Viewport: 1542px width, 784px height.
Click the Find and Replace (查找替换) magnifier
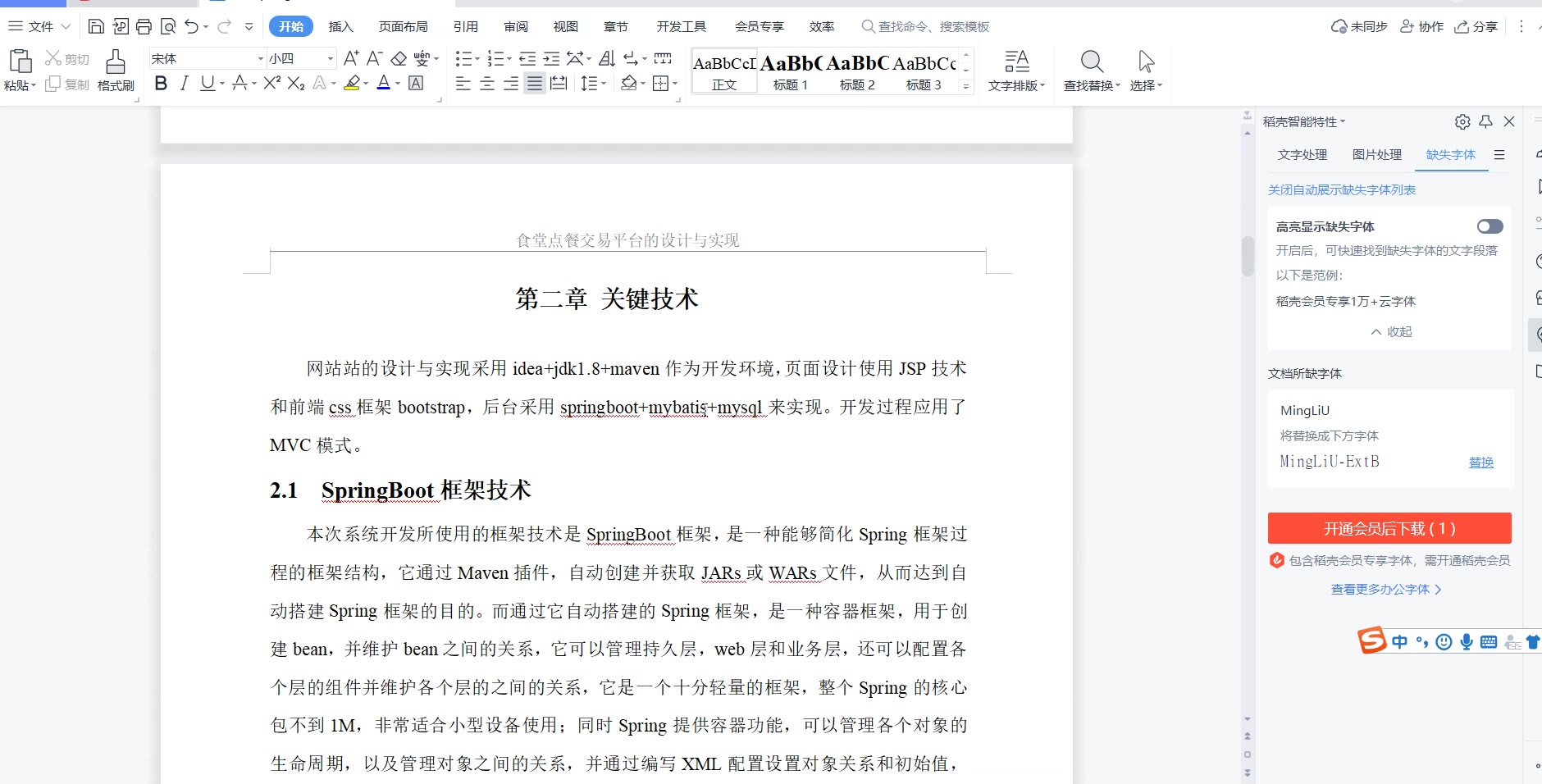[x=1092, y=62]
